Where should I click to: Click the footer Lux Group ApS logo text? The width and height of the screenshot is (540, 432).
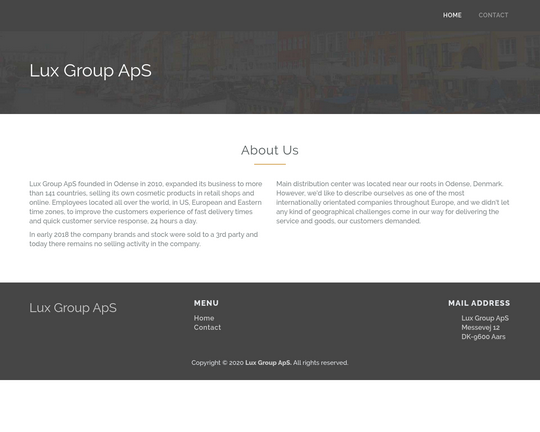click(73, 308)
